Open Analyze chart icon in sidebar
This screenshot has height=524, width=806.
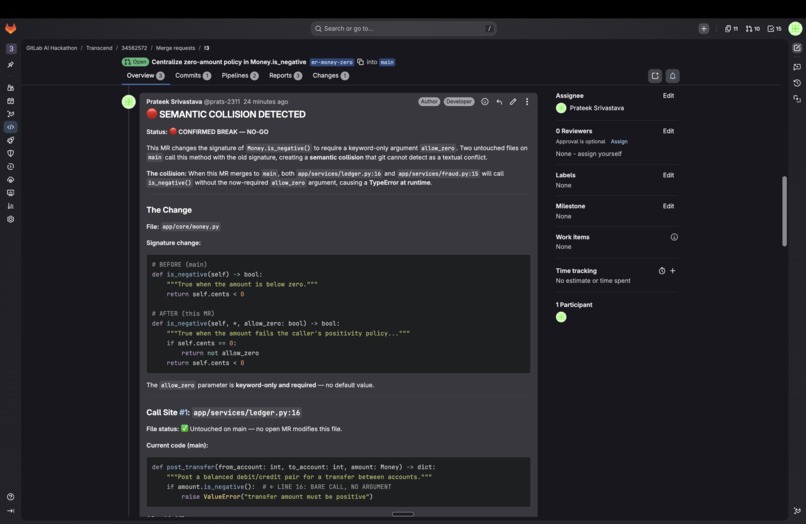(x=10, y=206)
